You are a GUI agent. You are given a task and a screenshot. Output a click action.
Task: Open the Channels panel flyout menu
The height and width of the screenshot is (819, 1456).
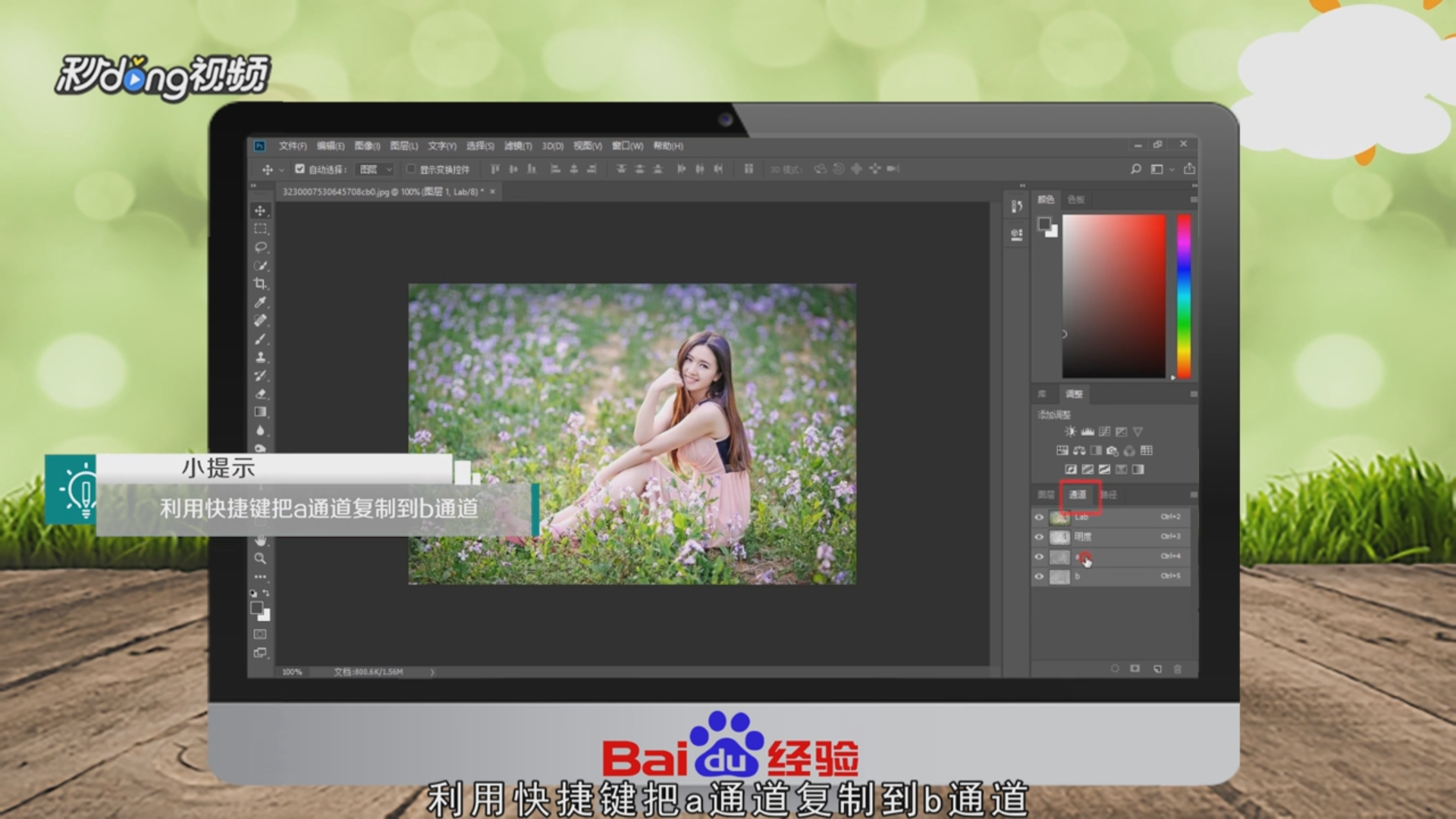click(x=1193, y=494)
